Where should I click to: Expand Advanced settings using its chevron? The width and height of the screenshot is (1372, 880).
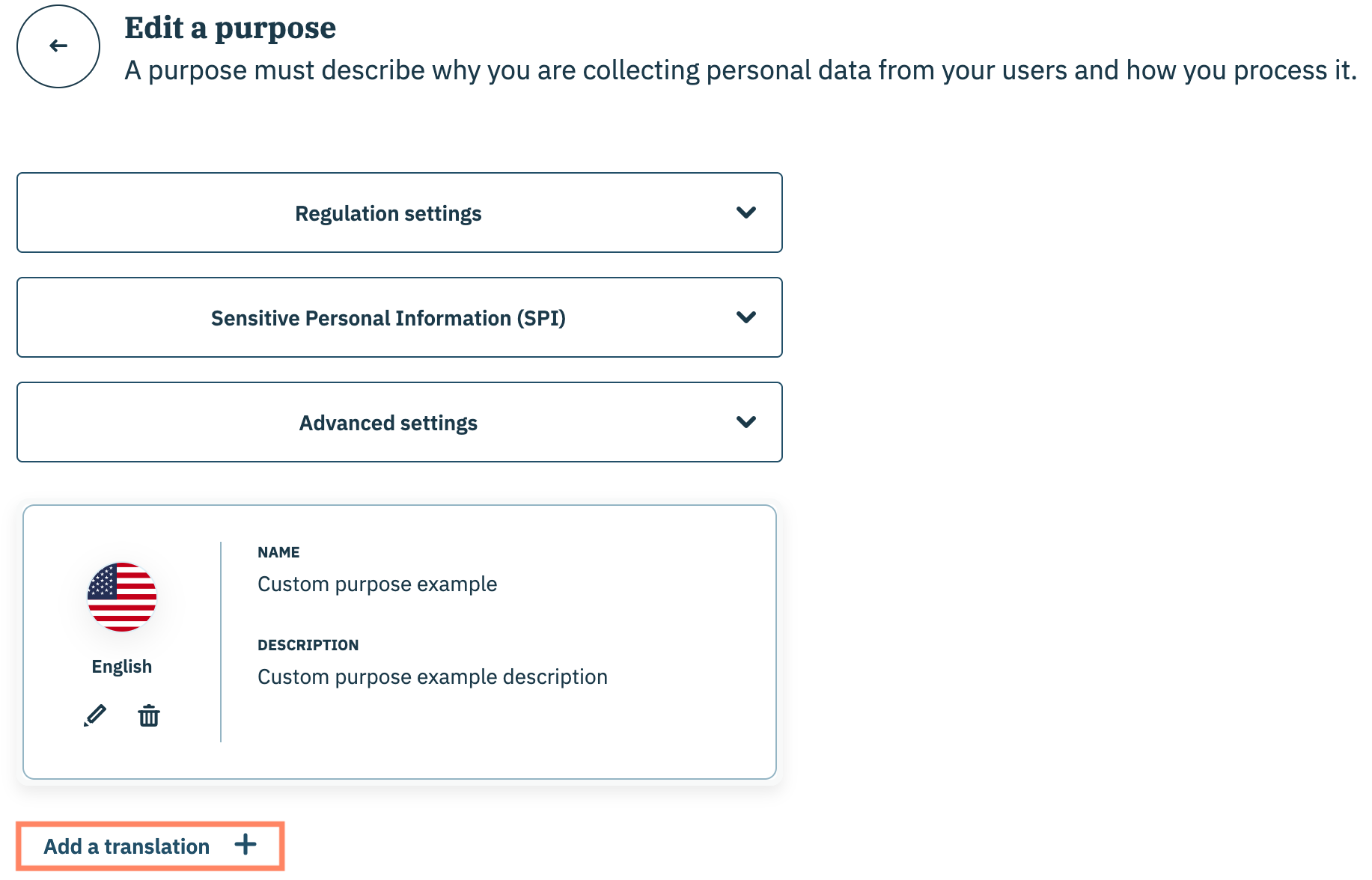coord(746,422)
